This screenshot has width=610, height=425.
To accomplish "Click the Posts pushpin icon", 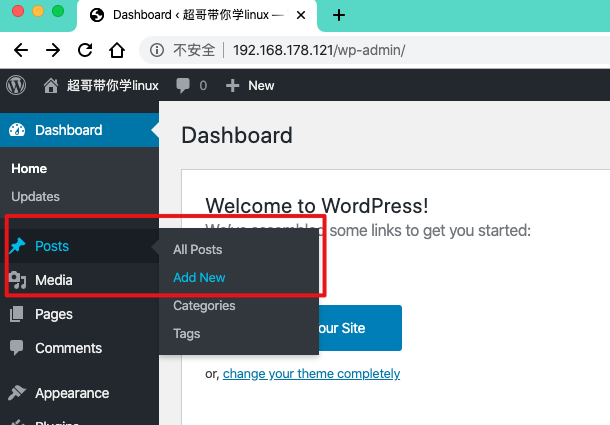I will point(17,246).
